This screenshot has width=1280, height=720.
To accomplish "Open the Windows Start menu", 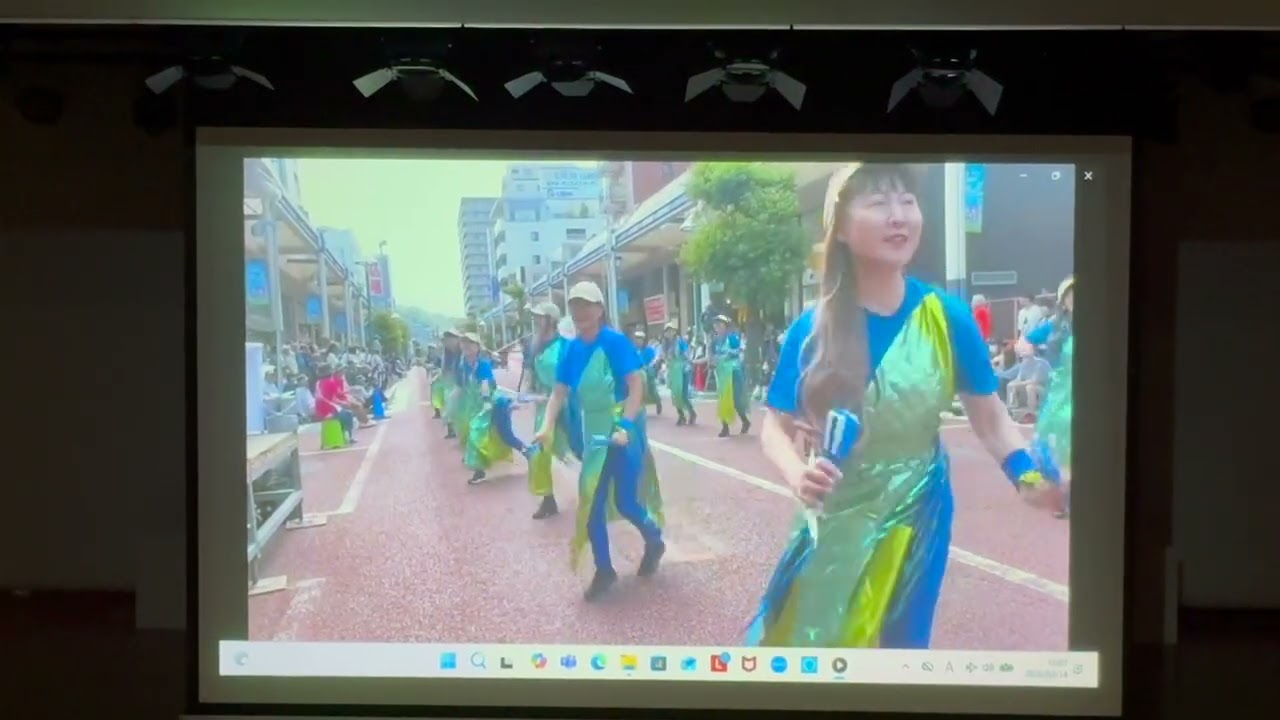I will pyautogui.click(x=448, y=661).
